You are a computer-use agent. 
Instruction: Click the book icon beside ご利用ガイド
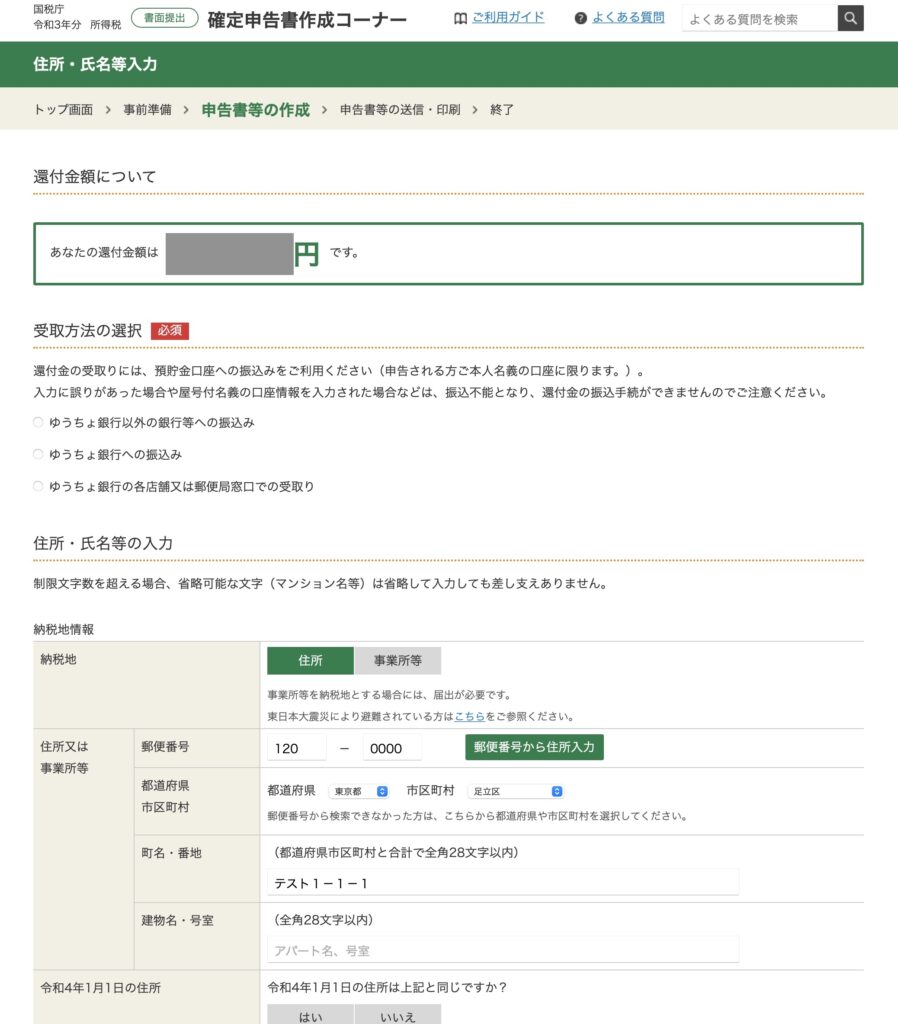pyautogui.click(x=460, y=18)
